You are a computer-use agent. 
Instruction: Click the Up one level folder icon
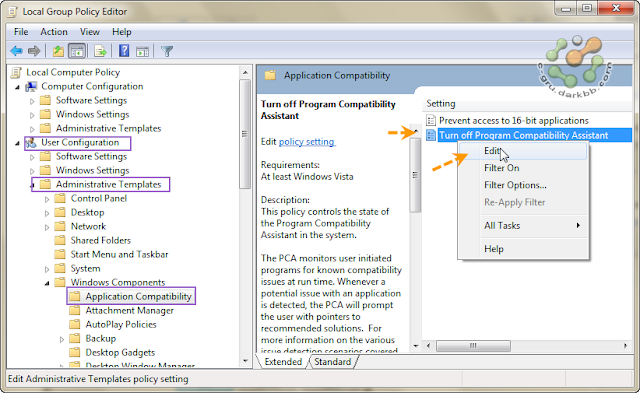pyautogui.click(x=58, y=51)
